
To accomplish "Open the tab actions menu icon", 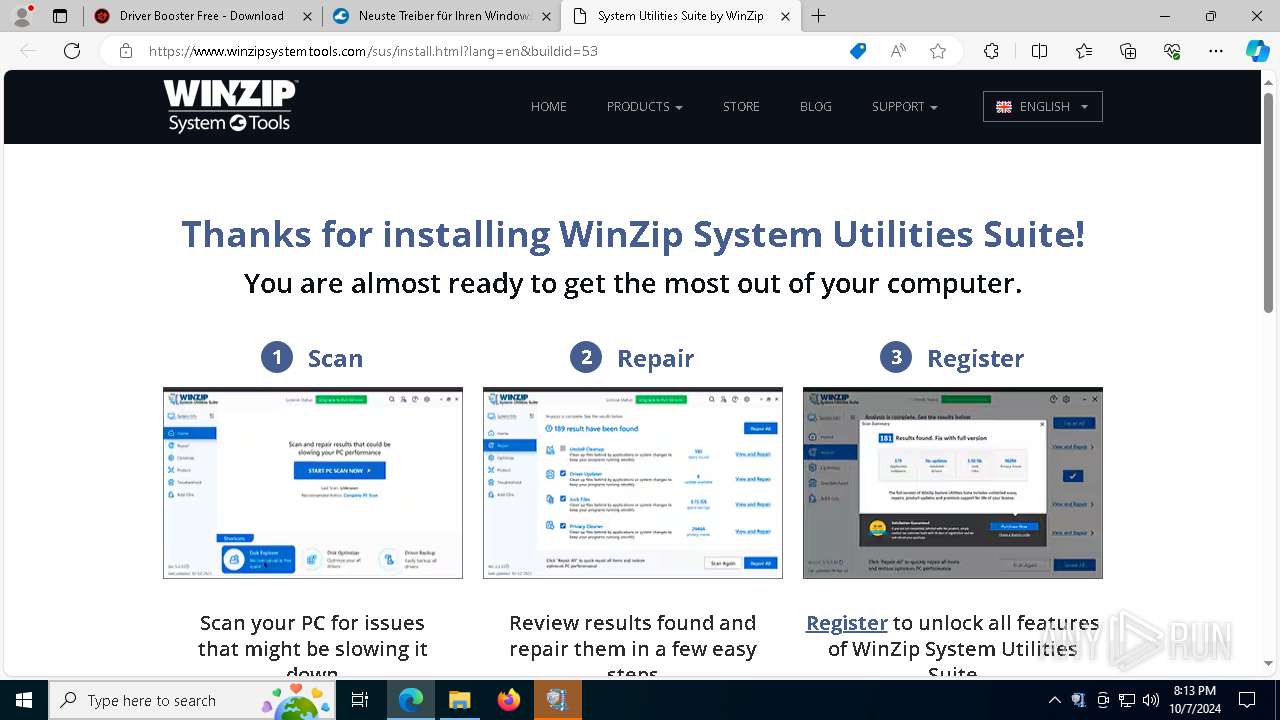I will pyautogui.click(x=60, y=16).
